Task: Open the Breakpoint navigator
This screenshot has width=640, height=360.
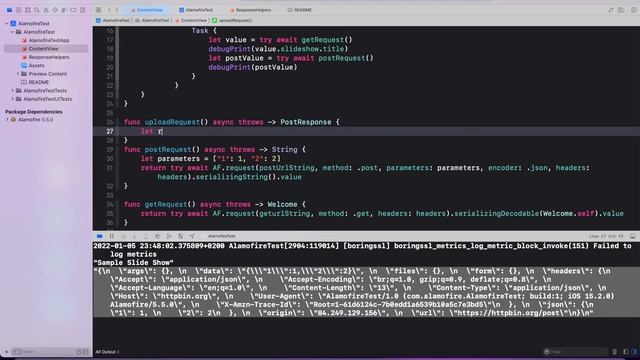Action: (73, 10)
